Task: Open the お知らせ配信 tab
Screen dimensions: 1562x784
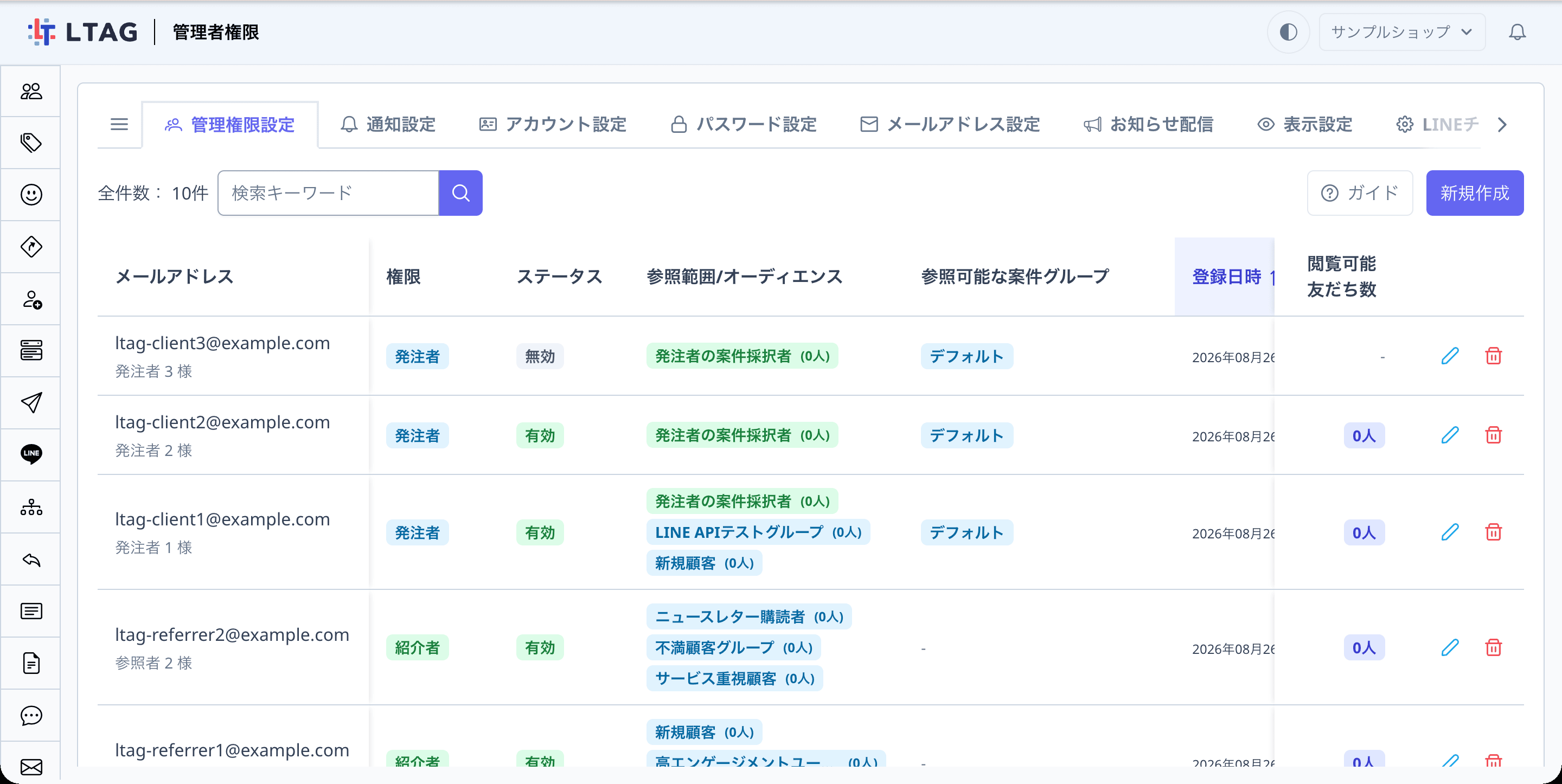Action: [1149, 124]
